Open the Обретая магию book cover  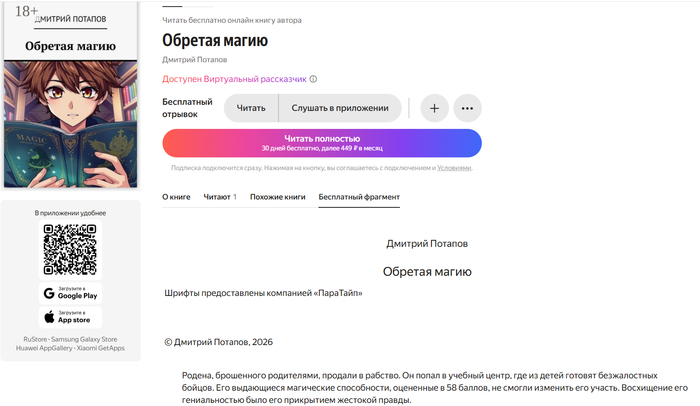click(x=71, y=95)
